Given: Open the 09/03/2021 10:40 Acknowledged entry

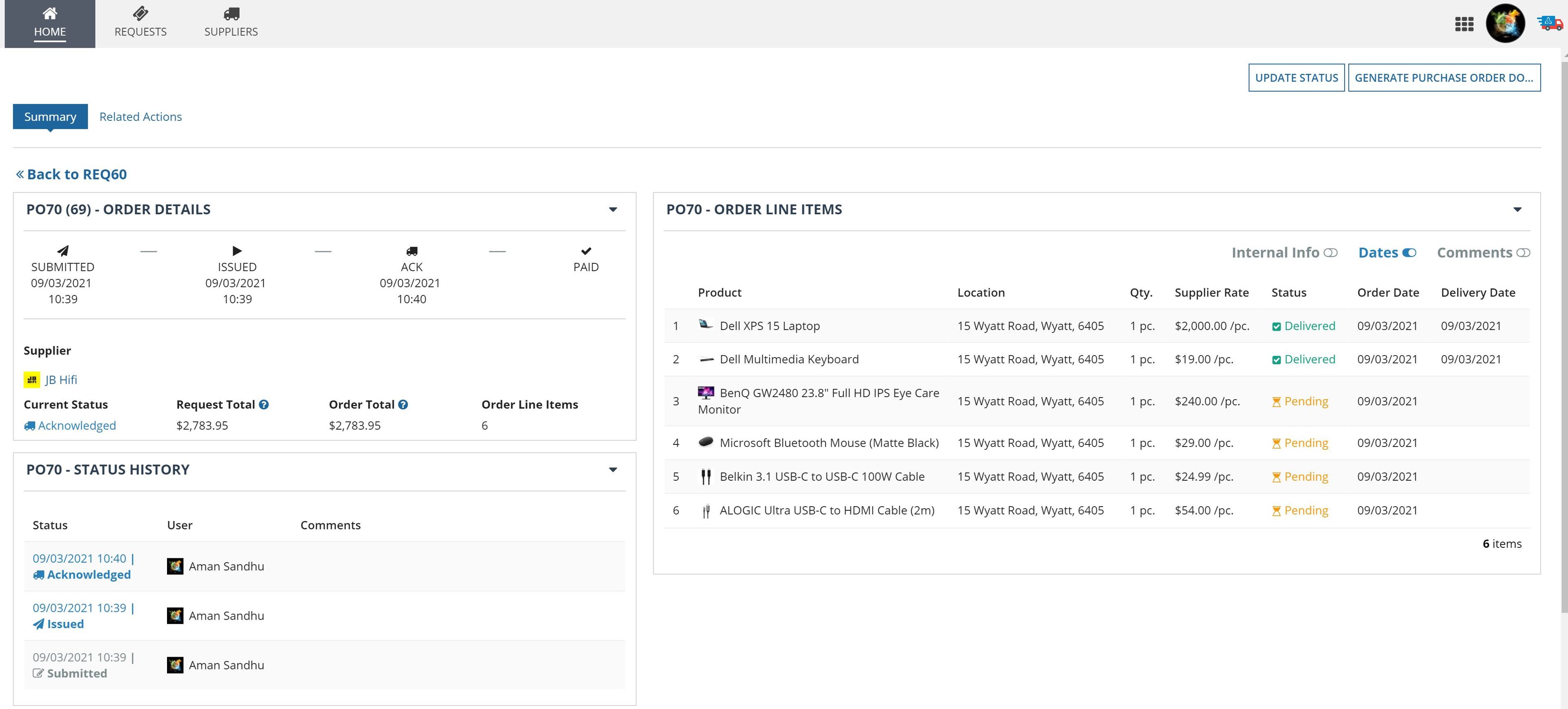Looking at the screenshot, I should coord(83,566).
